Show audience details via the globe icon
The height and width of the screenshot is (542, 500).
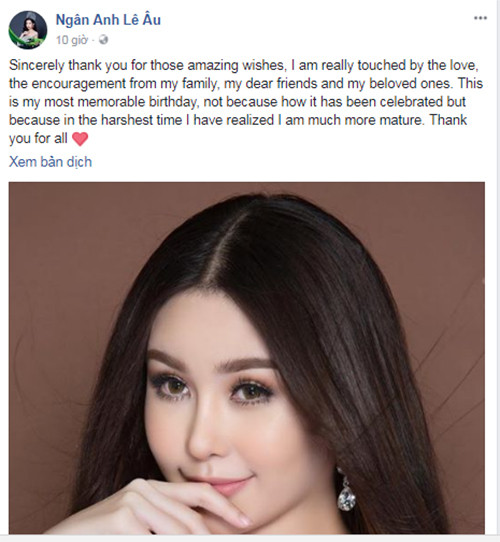point(103,40)
